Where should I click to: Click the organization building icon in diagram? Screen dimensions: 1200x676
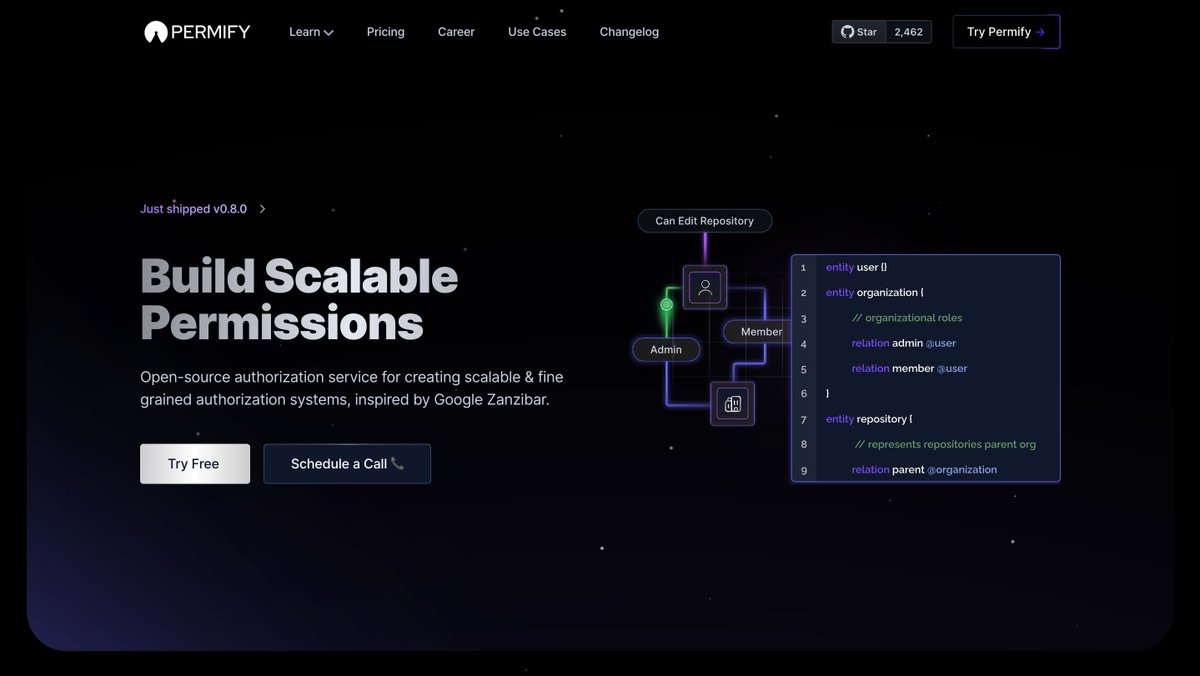pyautogui.click(x=732, y=404)
